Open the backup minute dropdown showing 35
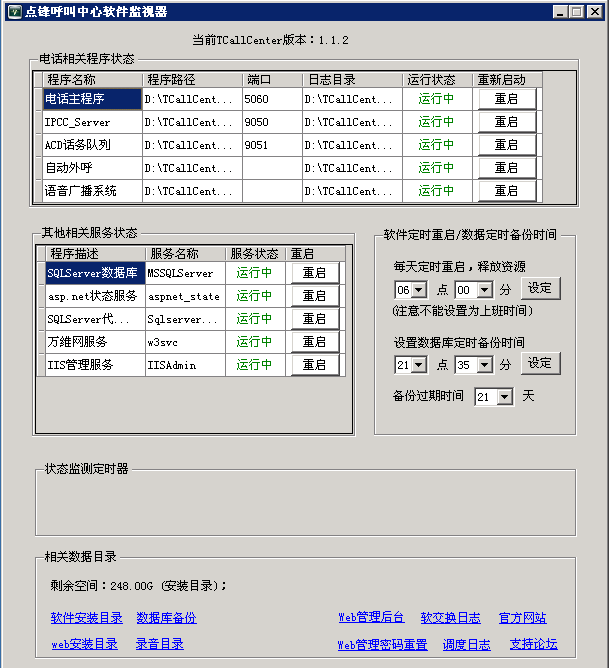 coord(485,365)
